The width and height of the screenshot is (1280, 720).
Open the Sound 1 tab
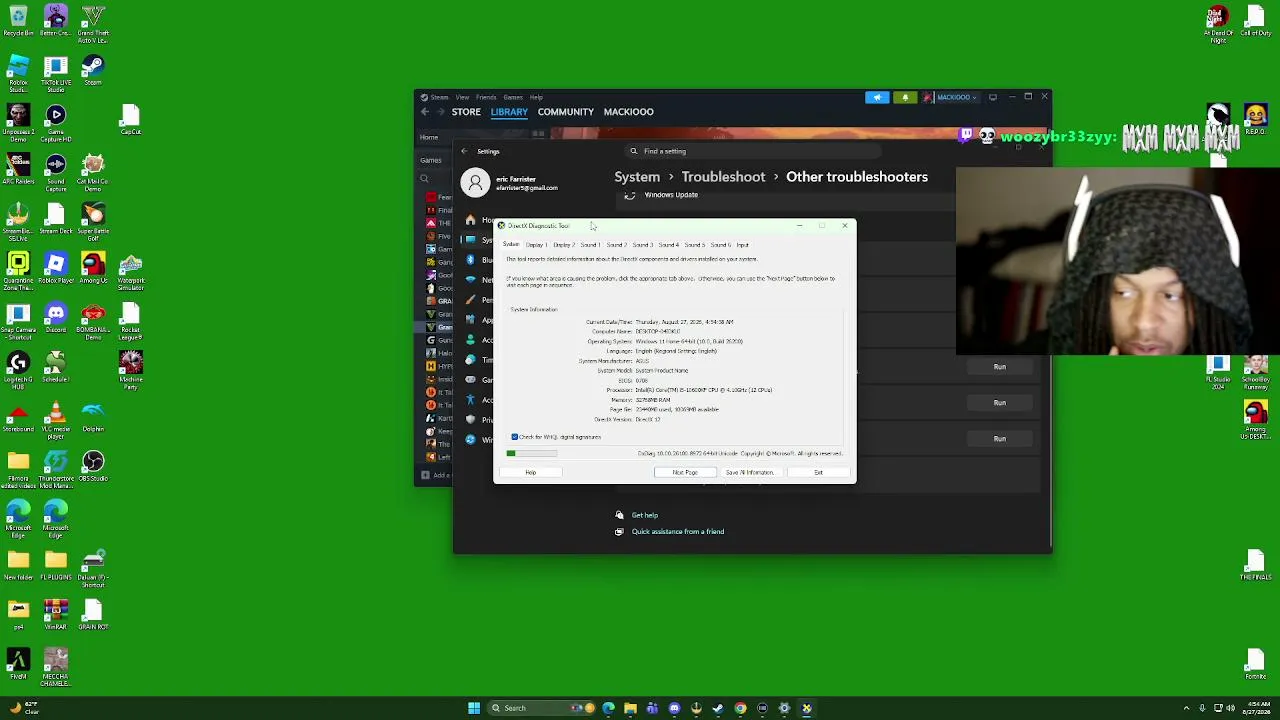[x=590, y=245]
